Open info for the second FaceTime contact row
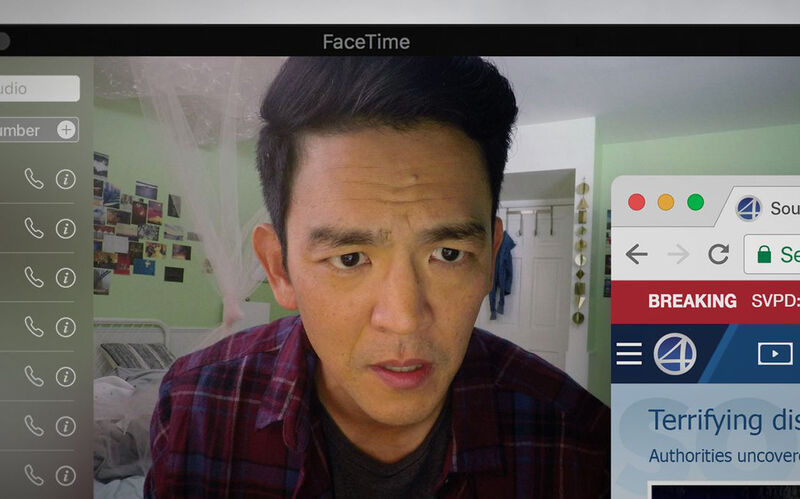This screenshot has height=499, width=800. [66, 229]
